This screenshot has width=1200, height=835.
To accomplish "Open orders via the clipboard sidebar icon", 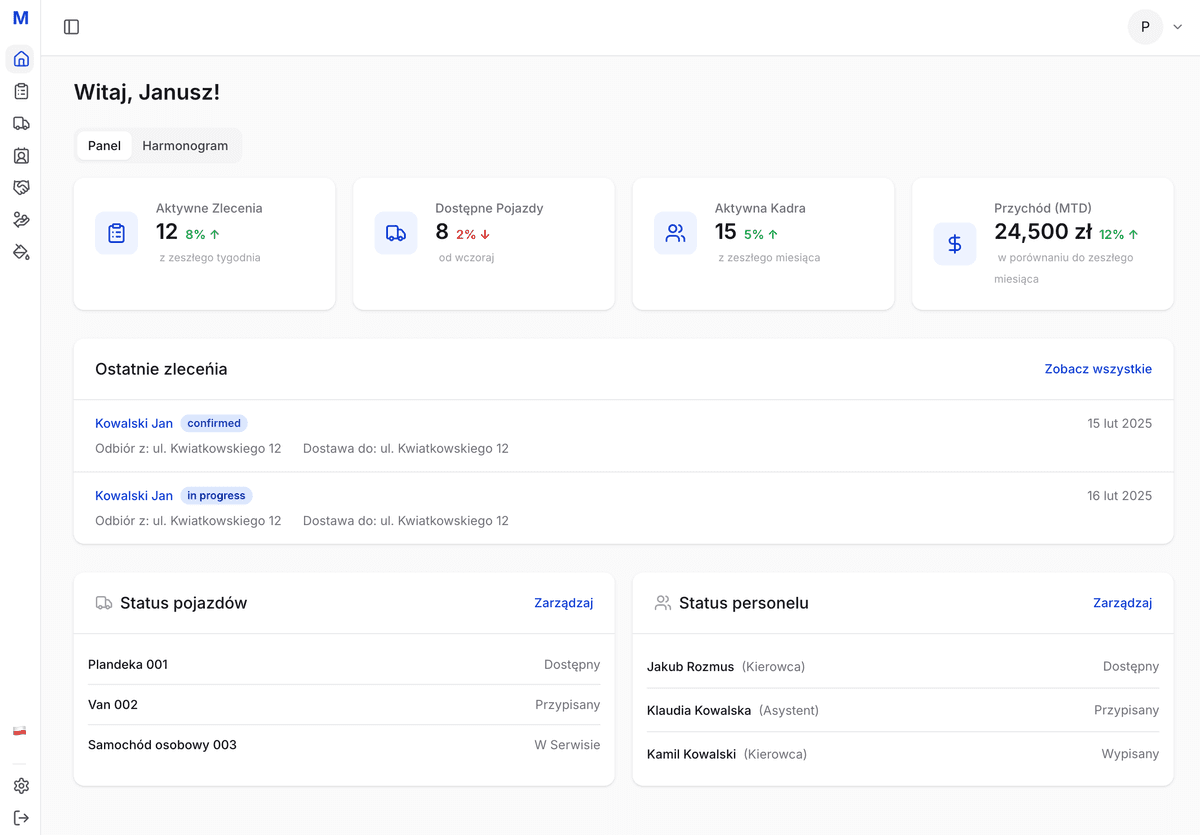I will point(20,90).
